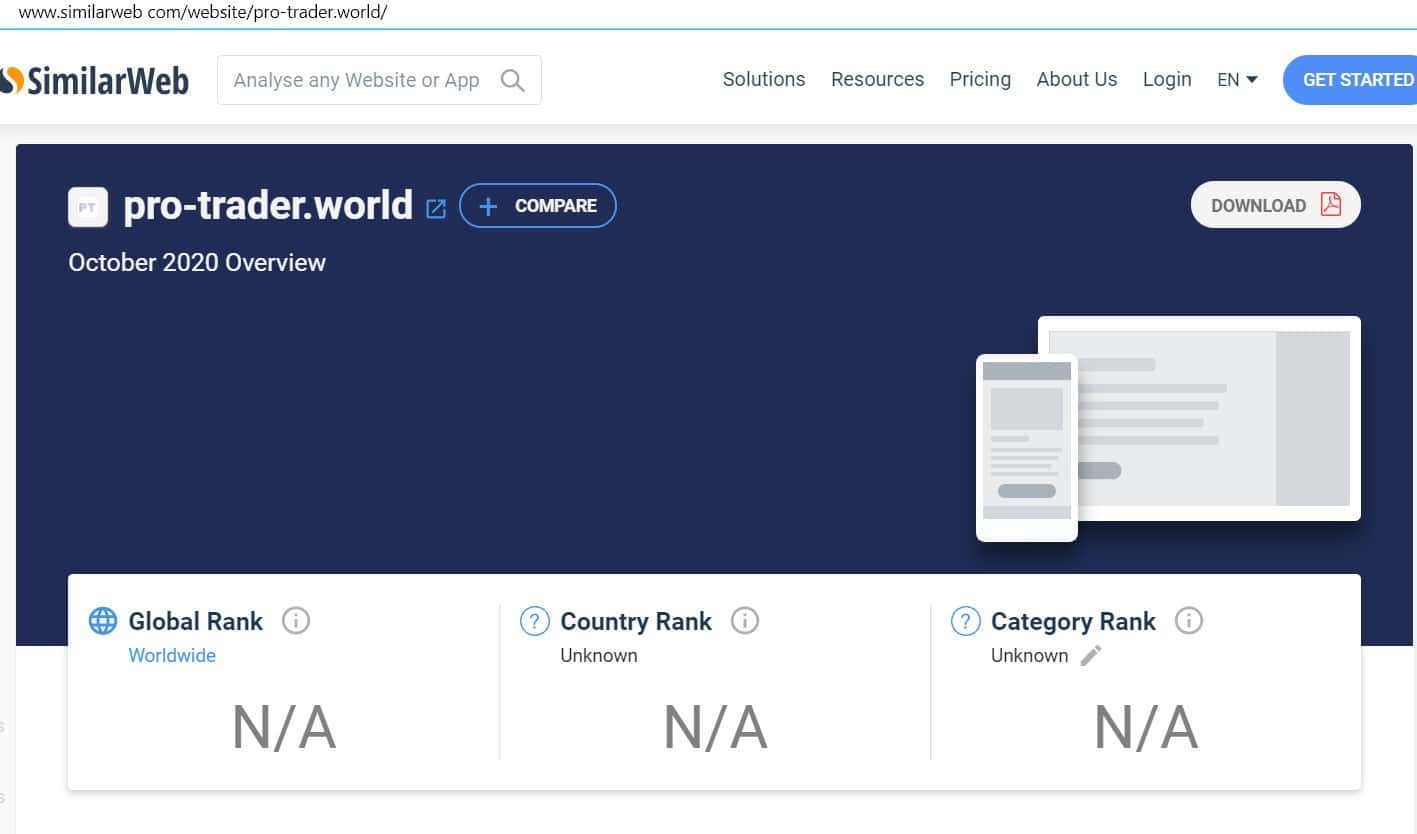Click the pro-trader.world PT favicon

[88, 207]
